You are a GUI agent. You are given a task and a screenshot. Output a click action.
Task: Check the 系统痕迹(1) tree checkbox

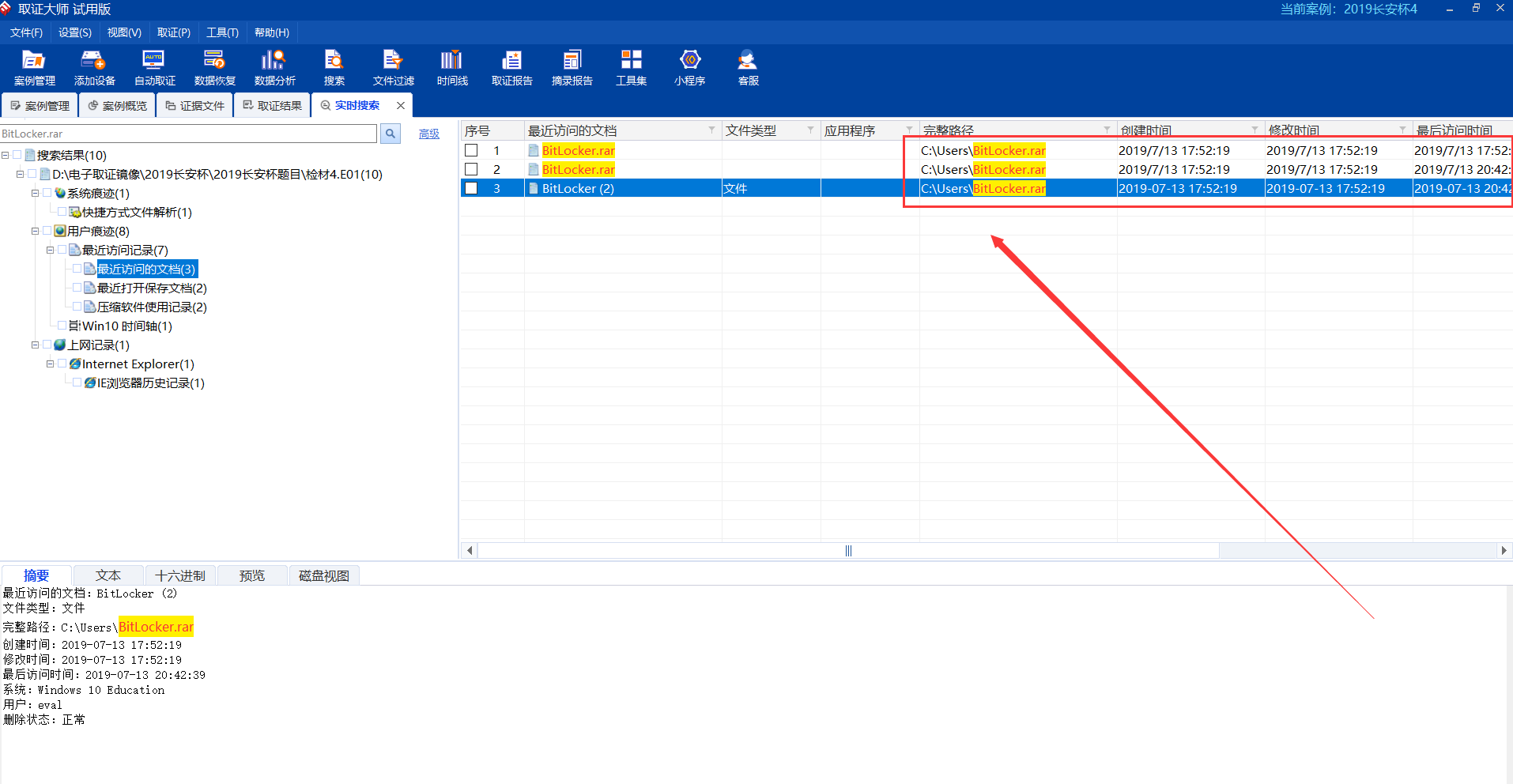coord(47,193)
